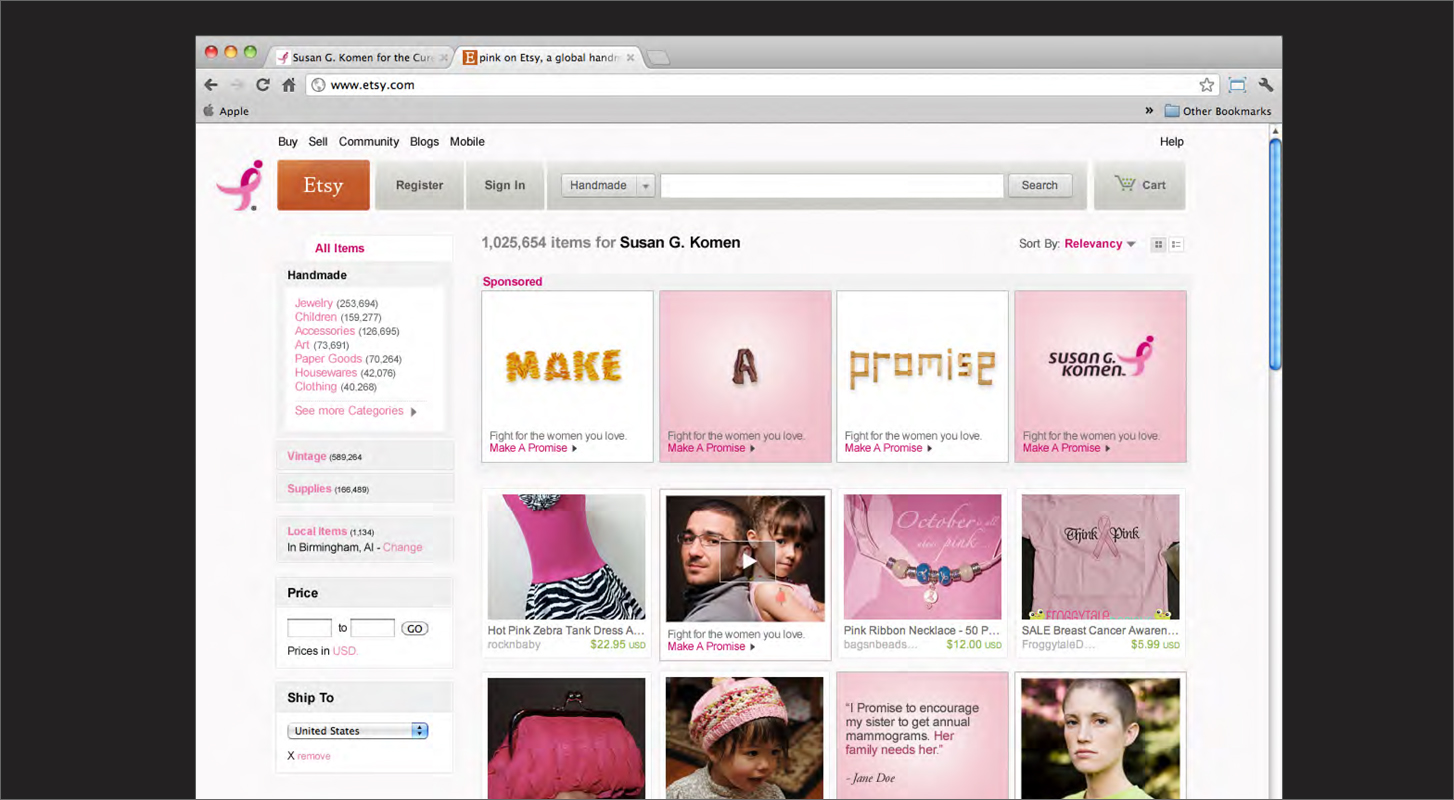Click the Search button
The height and width of the screenshot is (800, 1454).
coord(1040,185)
